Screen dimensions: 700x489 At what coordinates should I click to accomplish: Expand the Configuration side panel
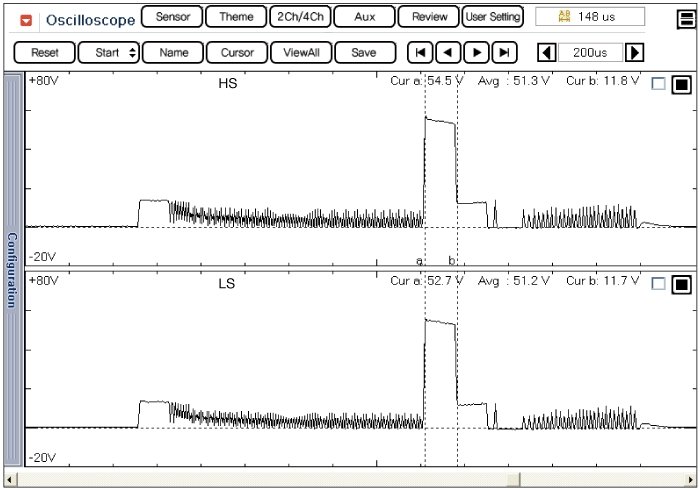[12, 270]
